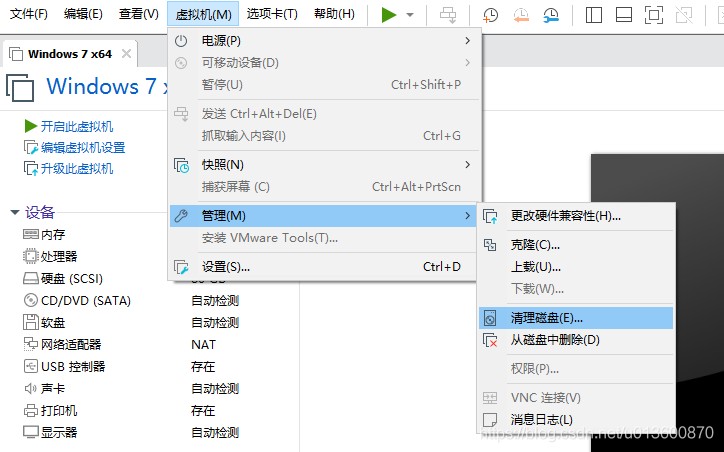Click the note icon beside 消息日志(L)
This screenshot has width=724, height=452.
490,420
